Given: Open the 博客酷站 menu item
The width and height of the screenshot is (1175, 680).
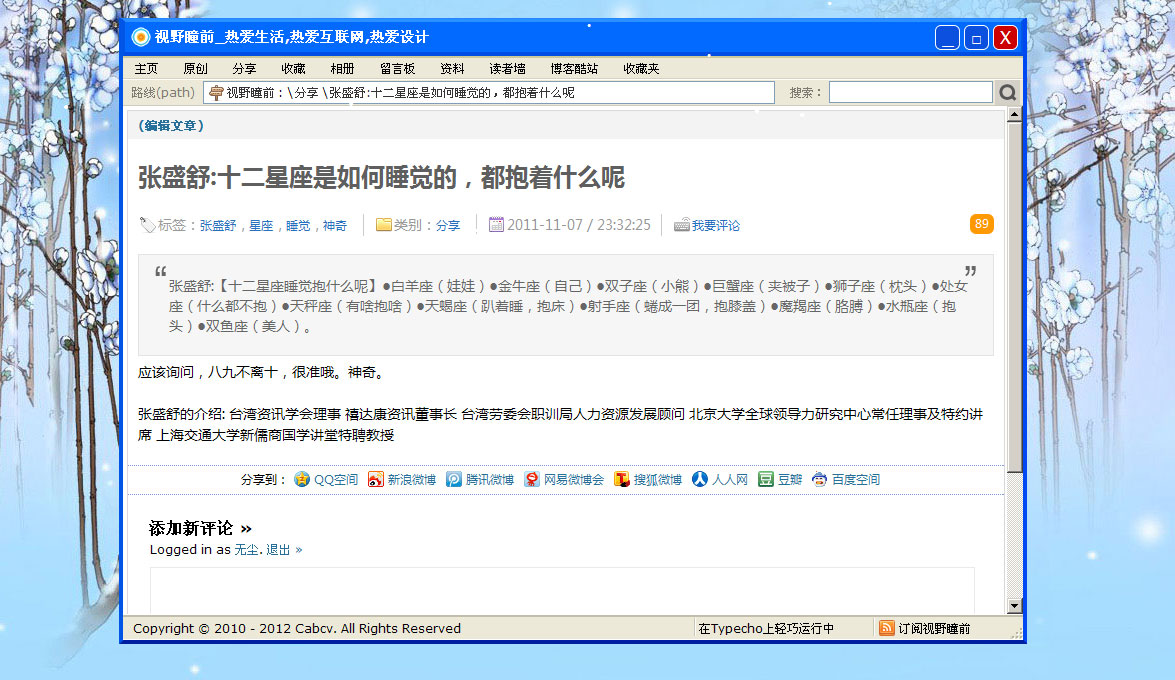Looking at the screenshot, I should pyautogui.click(x=574, y=69).
